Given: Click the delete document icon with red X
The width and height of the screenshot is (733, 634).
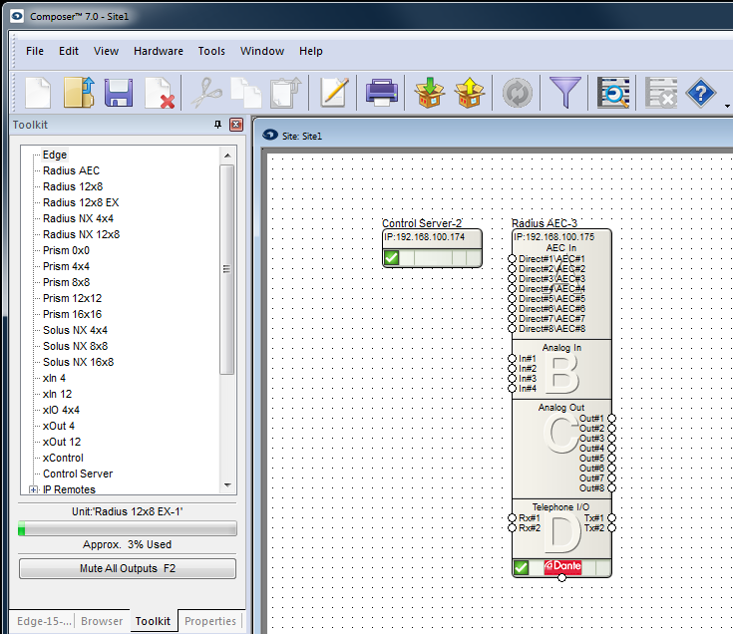Looking at the screenshot, I should tap(160, 93).
